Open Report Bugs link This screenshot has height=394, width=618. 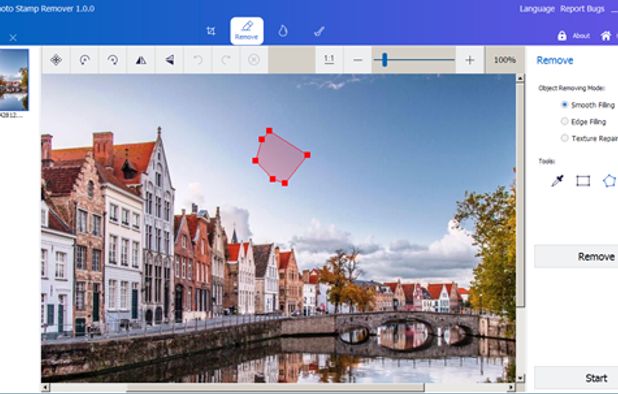tap(582, 9)
